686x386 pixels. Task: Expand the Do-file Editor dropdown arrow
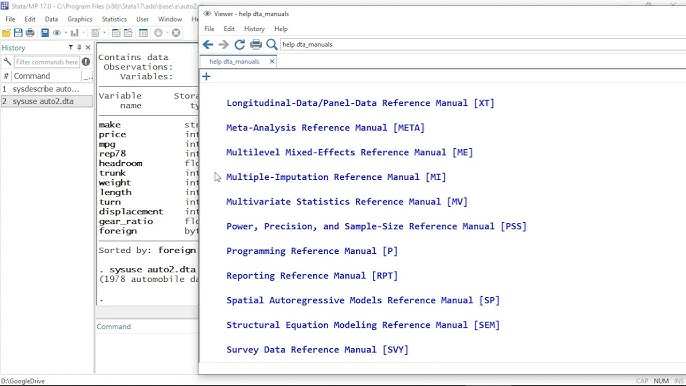tap(104, 33)
